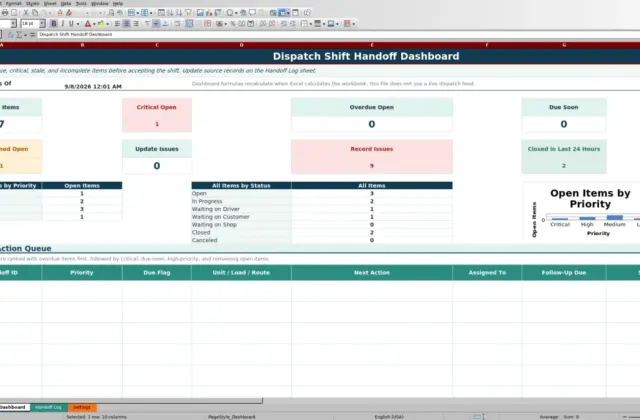Open the font name dropdown arrow

pos(13,24)
